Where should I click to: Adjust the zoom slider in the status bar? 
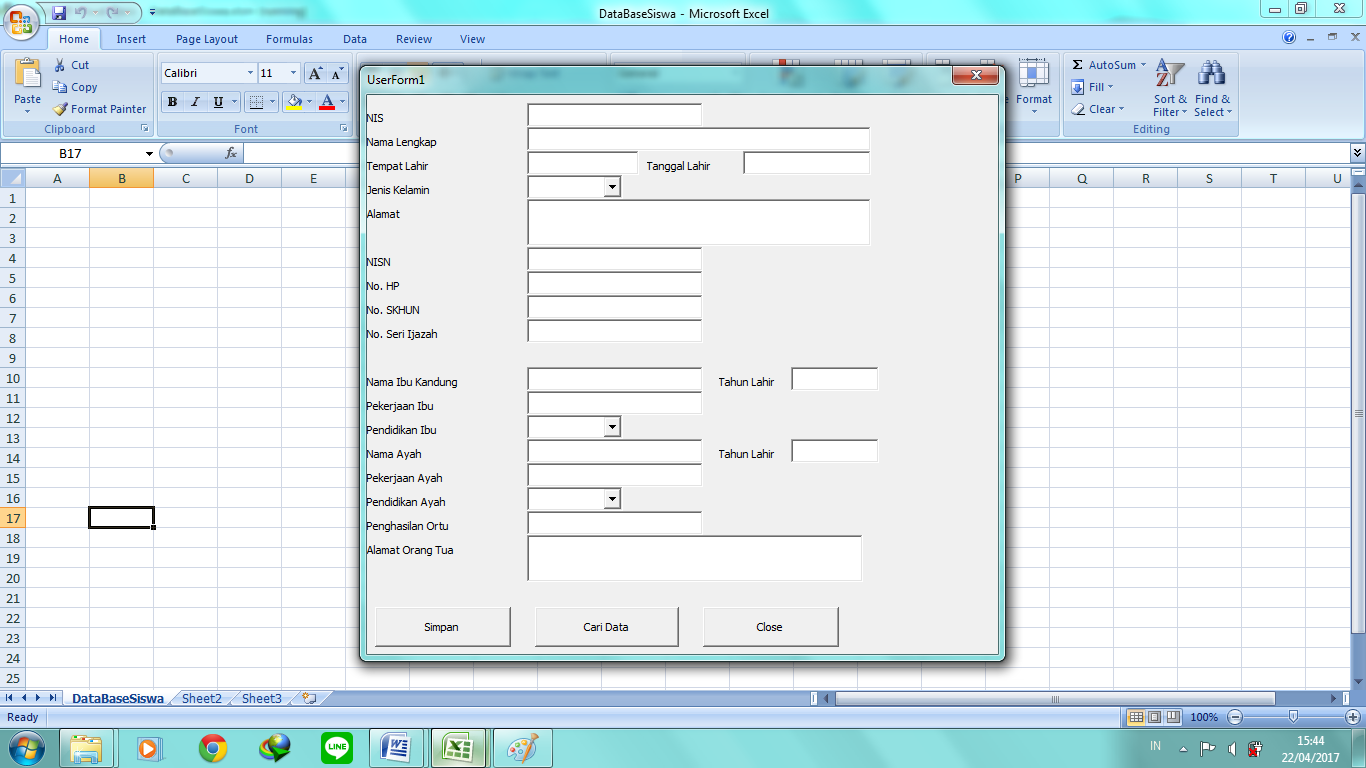(x=1293, y=717)
